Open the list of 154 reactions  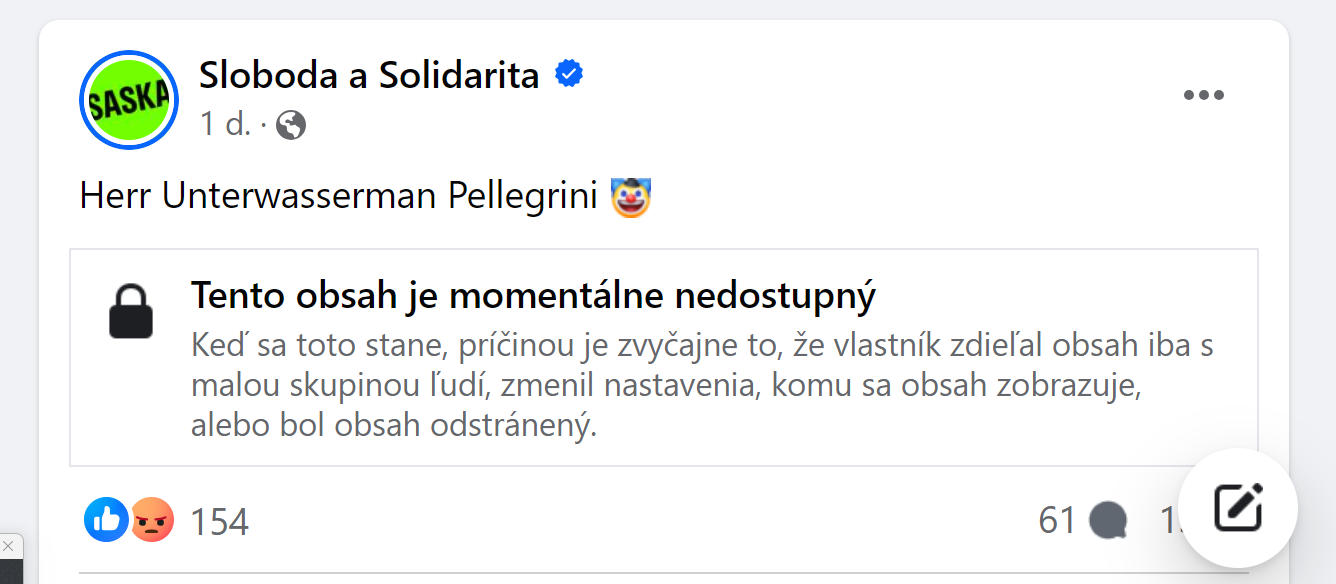219,521
